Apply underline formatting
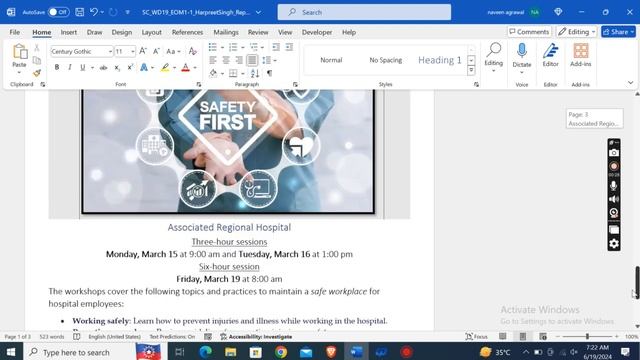The width and height of the screenshot is (640, 360). pos(83,67)
